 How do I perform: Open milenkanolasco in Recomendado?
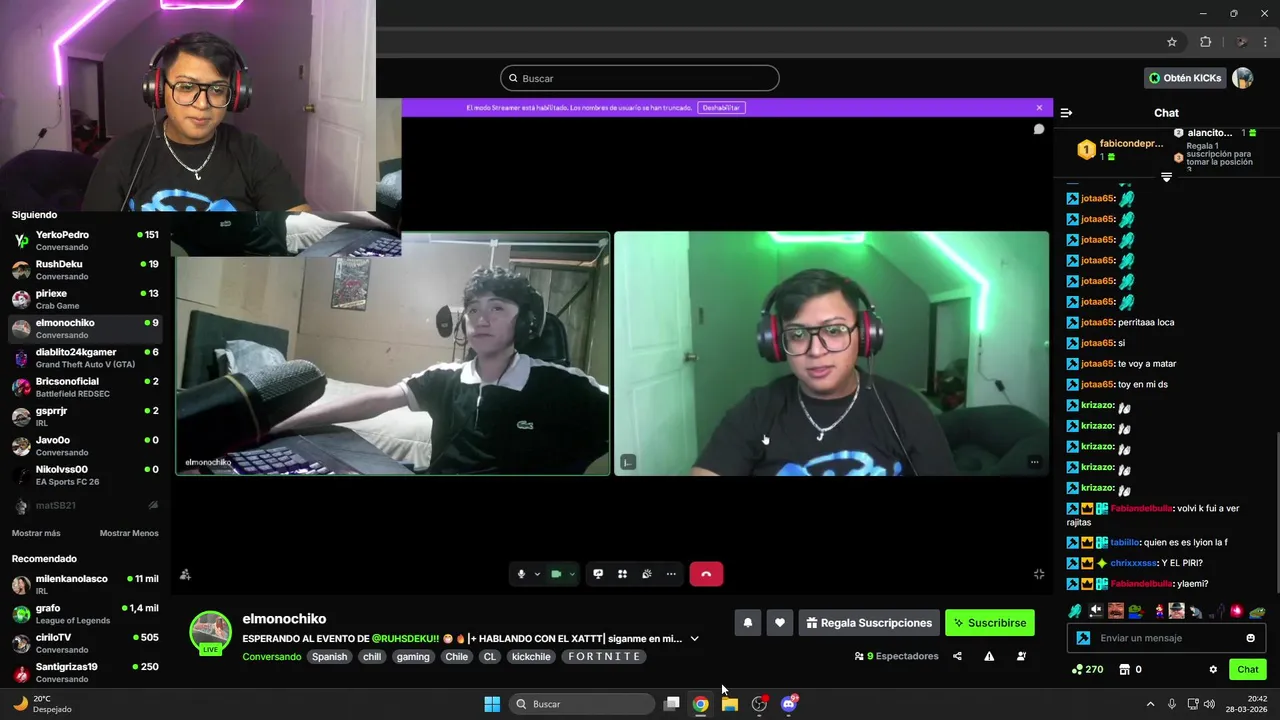(x=85, y=585)
